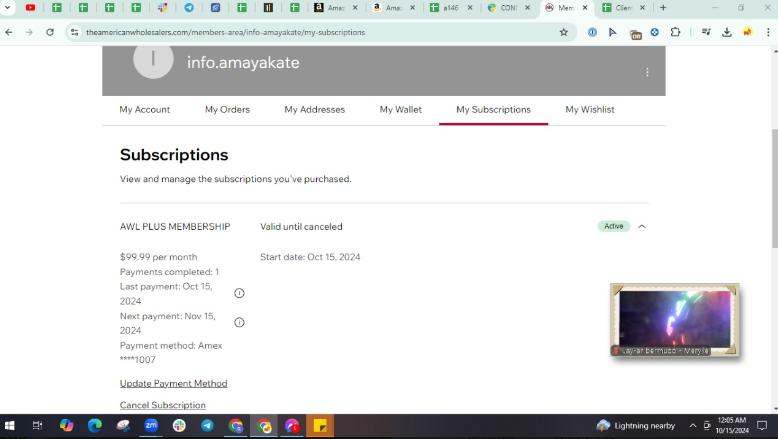
Task: Click the Active status badge
Action: [x=614, y=226]
